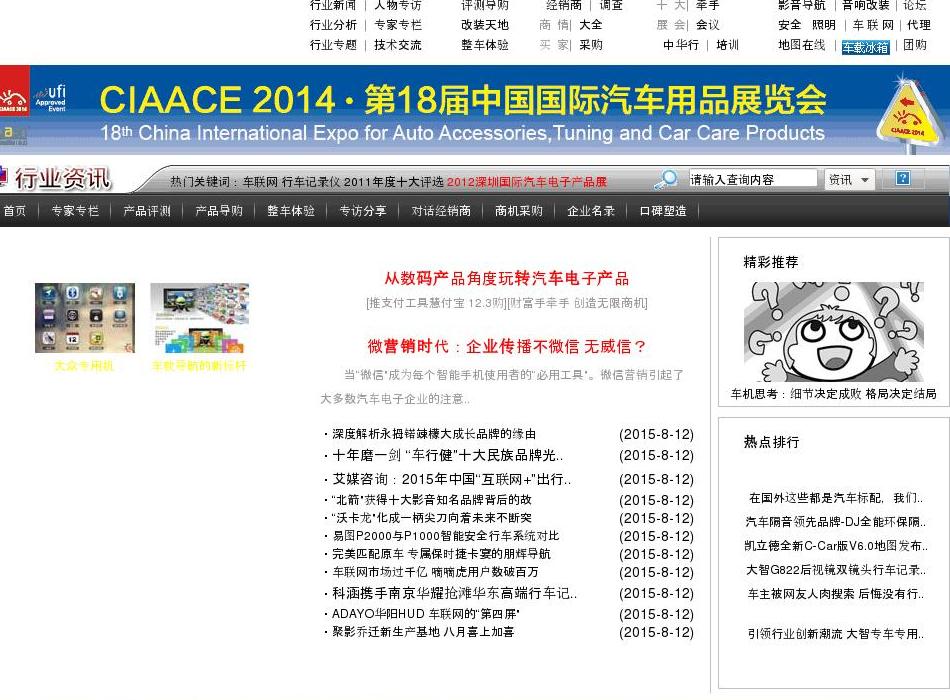Open 整车体验 in dark navigation bar
The width and height of the screenshot is (950, 700).
click(x=291, y=211)
